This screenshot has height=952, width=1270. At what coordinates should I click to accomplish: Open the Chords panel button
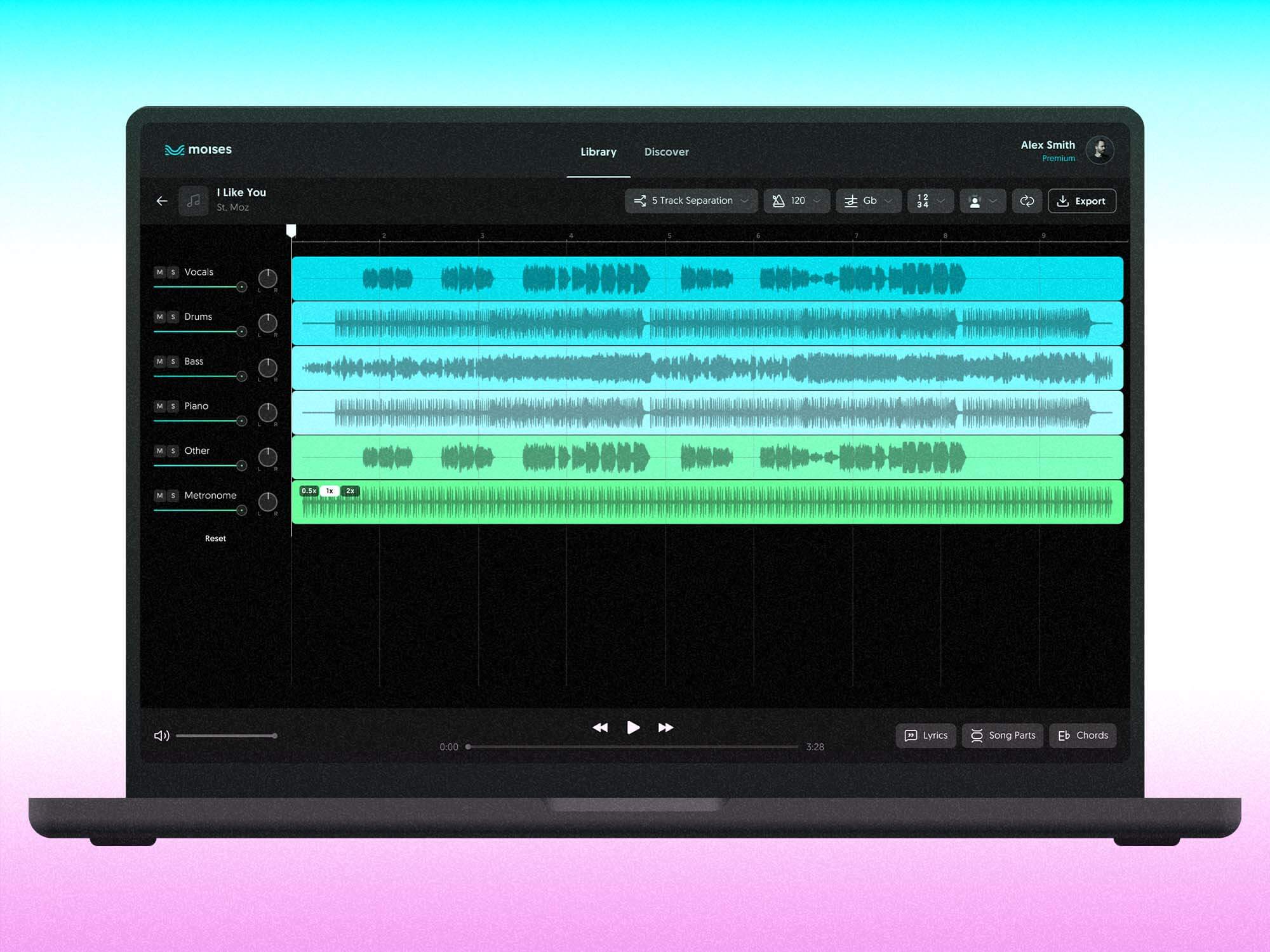coord(1083,736)
